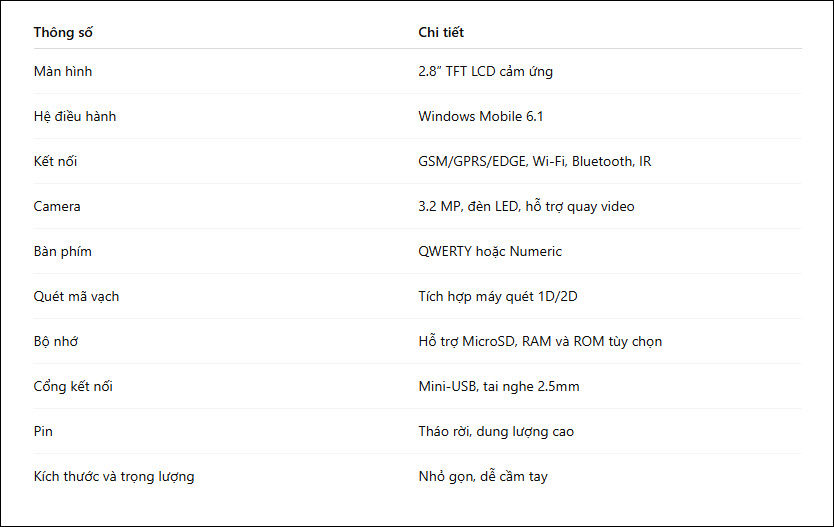This screenshot has width=834, height=527.
Task: Select the Kích thước và trọng lượng label
Action: 114,476
